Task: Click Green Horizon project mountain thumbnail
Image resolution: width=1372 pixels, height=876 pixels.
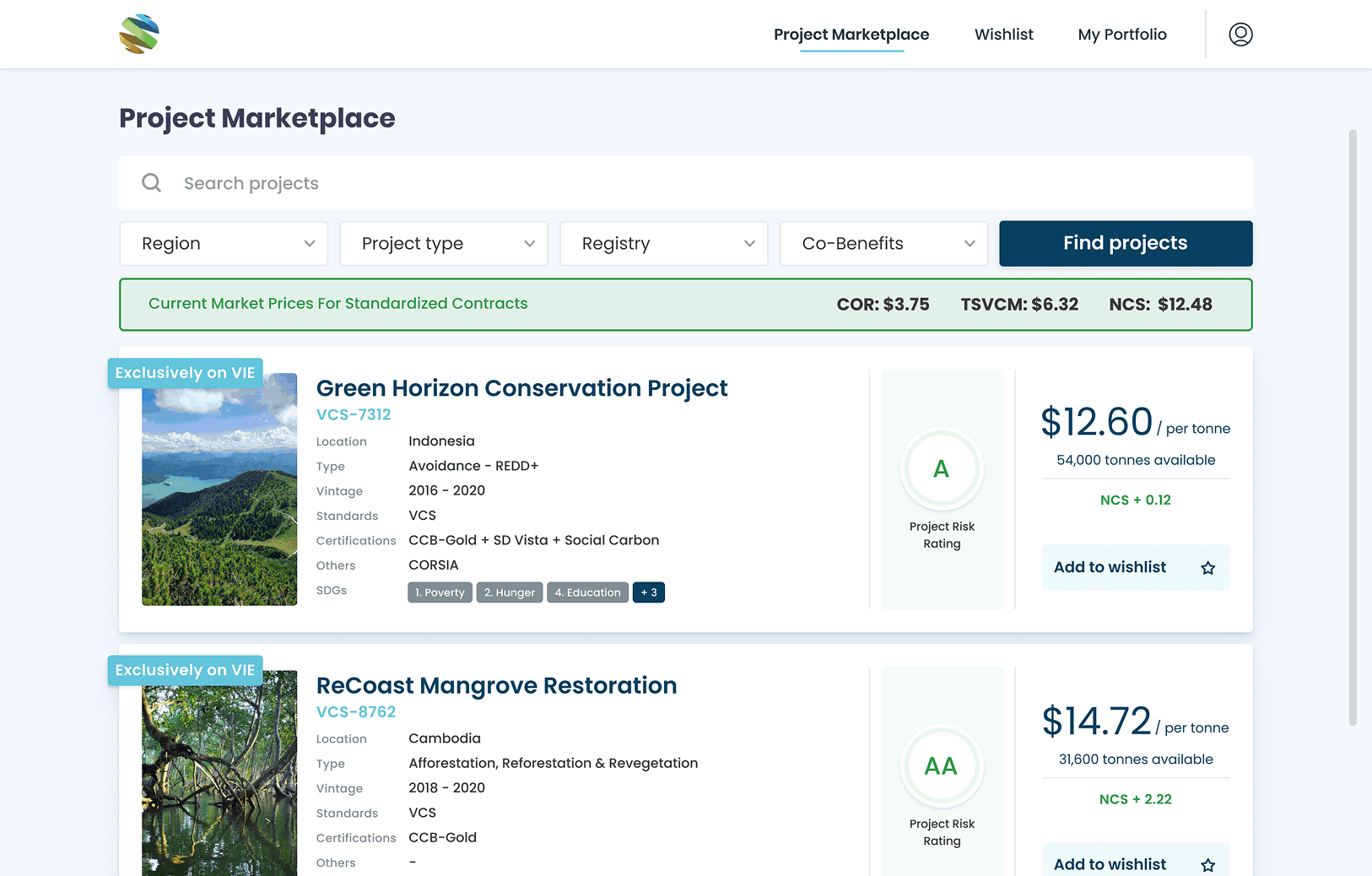Action: (219, 489)
